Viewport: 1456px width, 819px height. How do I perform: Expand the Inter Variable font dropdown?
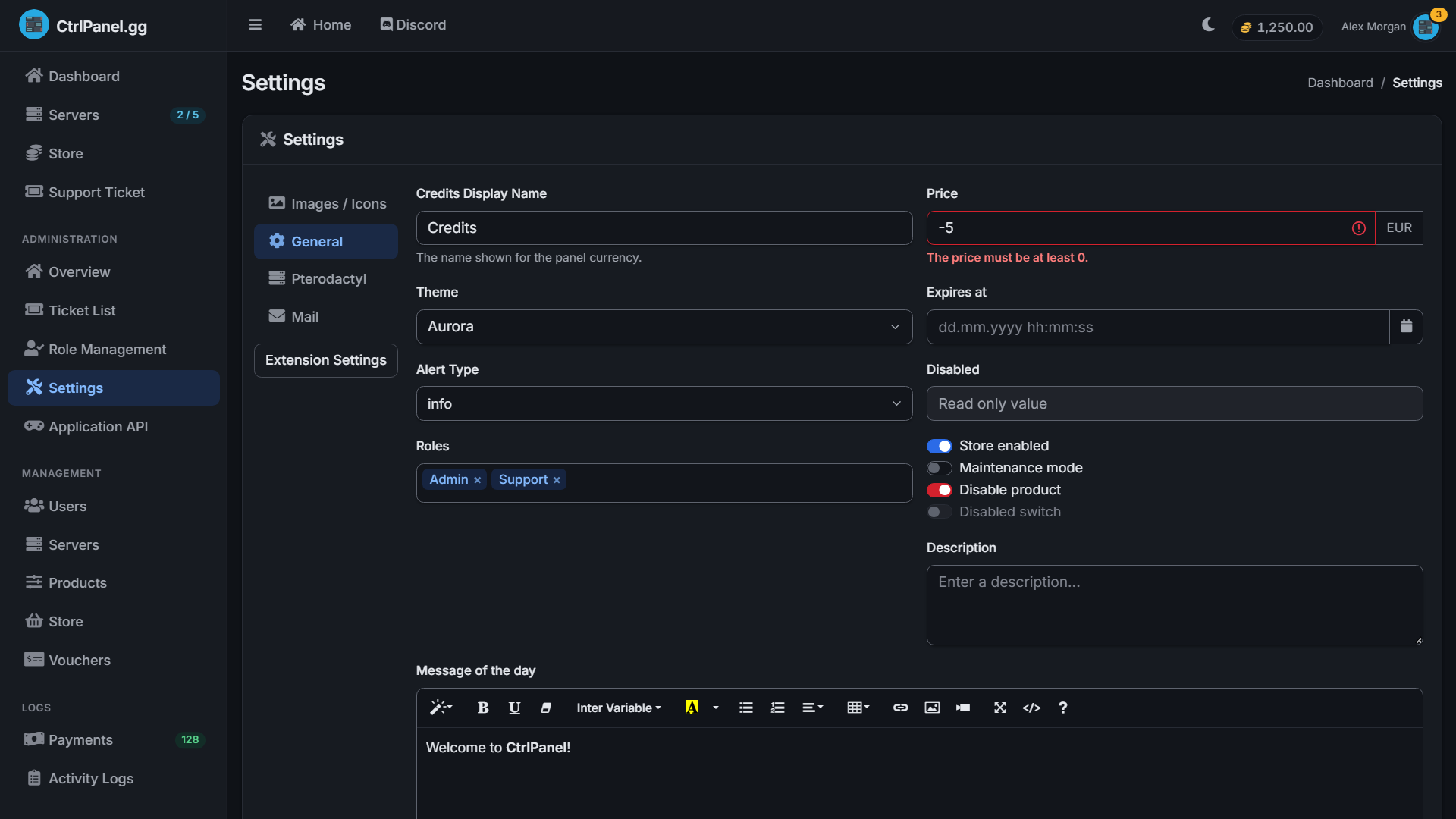618,708
